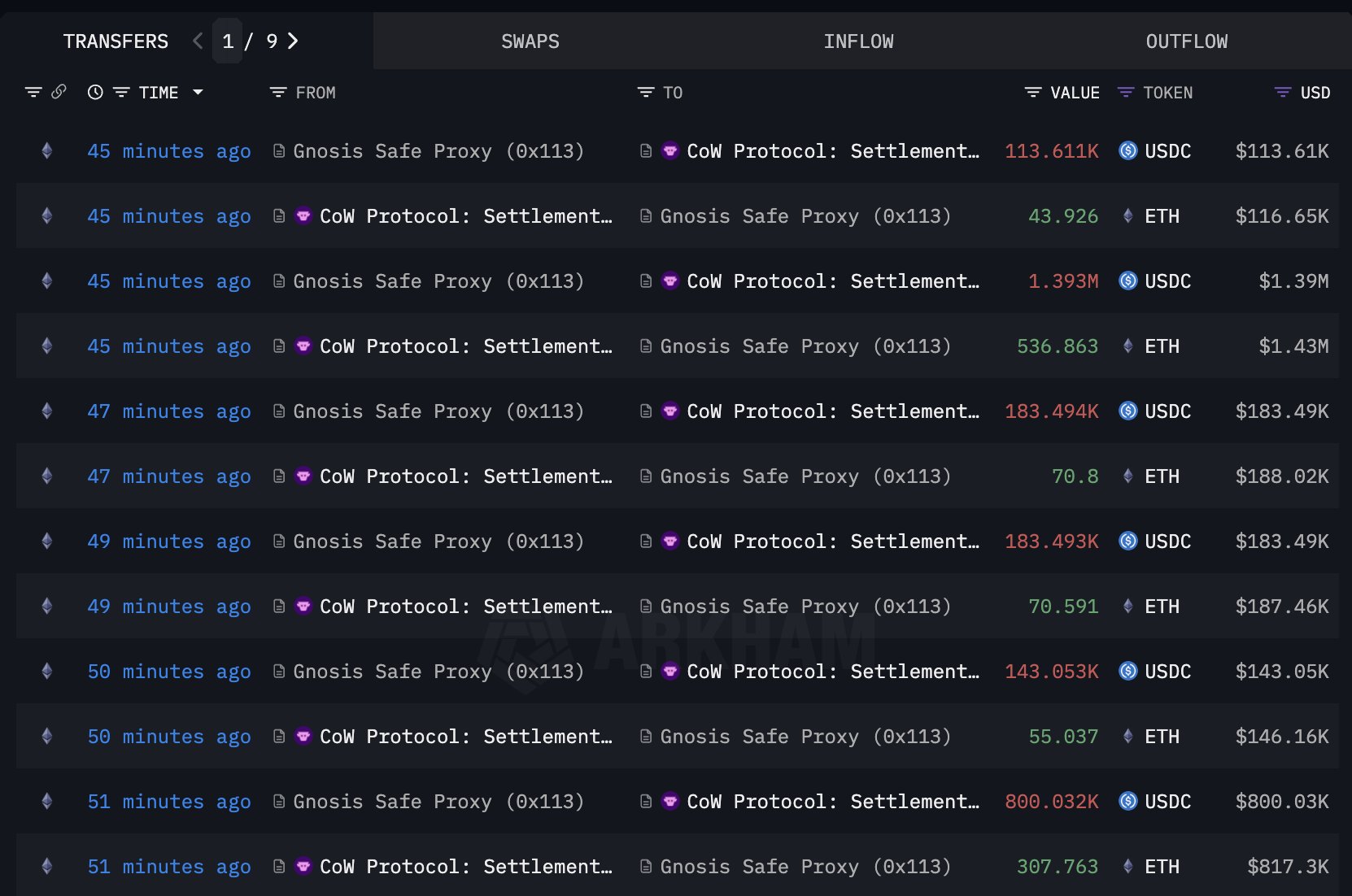Open the first '45 minutes ago' transaction link
Image resolution: width=1352 pixels, height=896 pixels.
pos(169,151)
